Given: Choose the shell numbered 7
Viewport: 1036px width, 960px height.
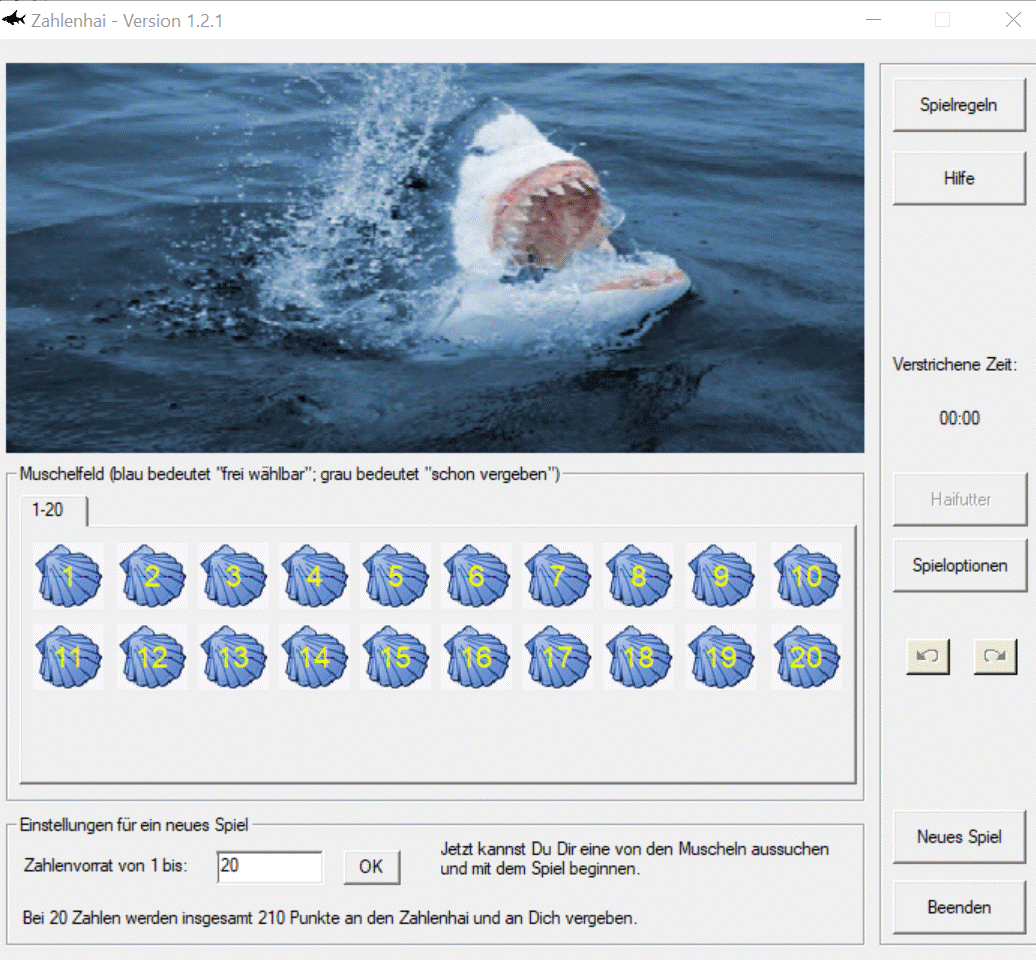Looking at the screenshot, I should [557, 575].
